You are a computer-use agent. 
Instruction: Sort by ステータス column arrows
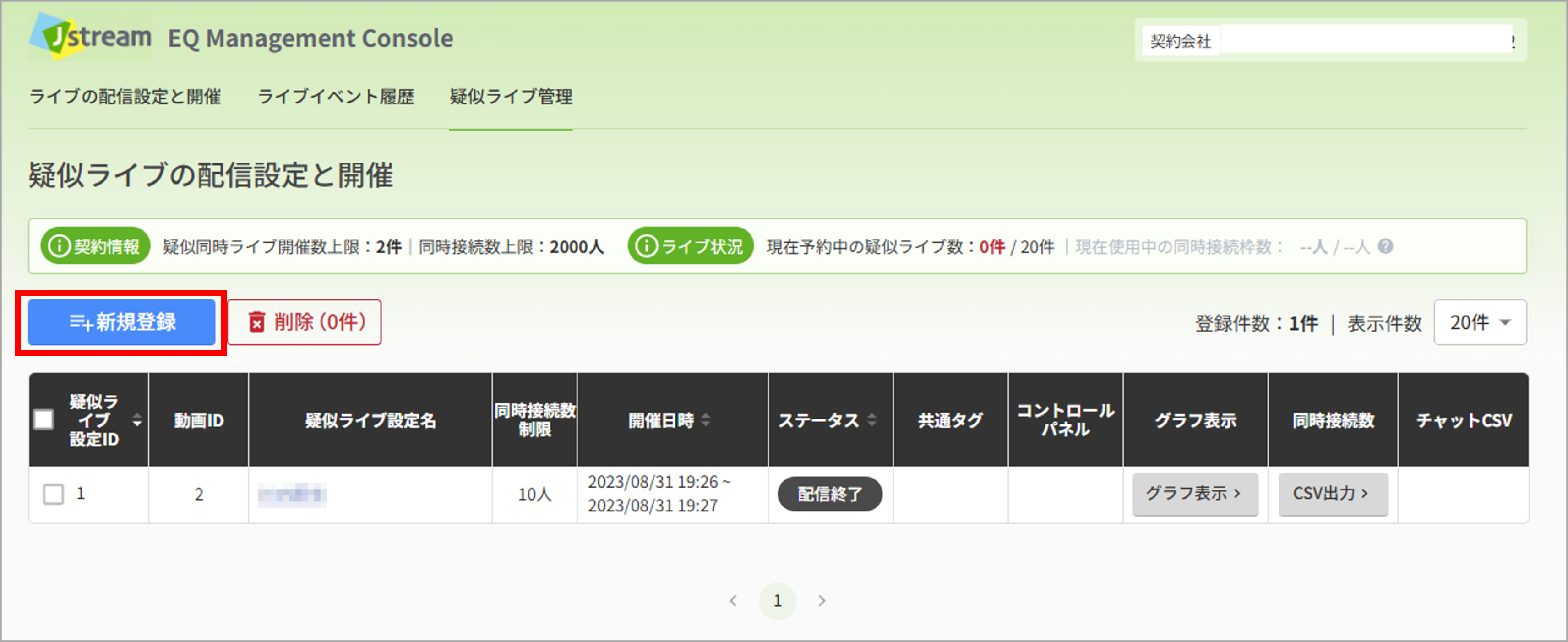[871, 420]
